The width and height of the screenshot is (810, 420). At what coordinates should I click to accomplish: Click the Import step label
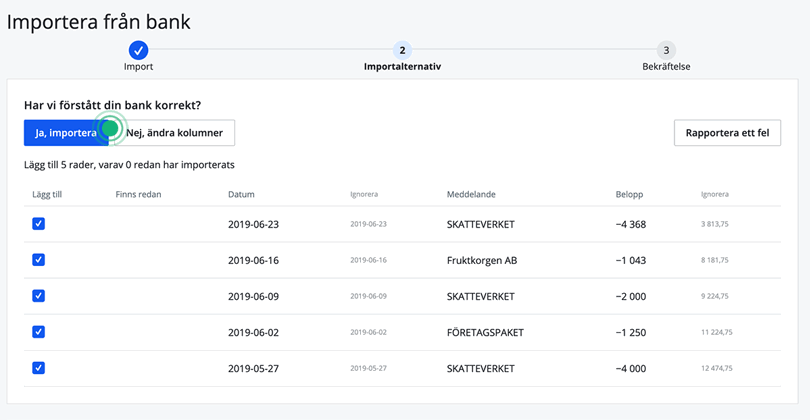[x=138, y=67]
